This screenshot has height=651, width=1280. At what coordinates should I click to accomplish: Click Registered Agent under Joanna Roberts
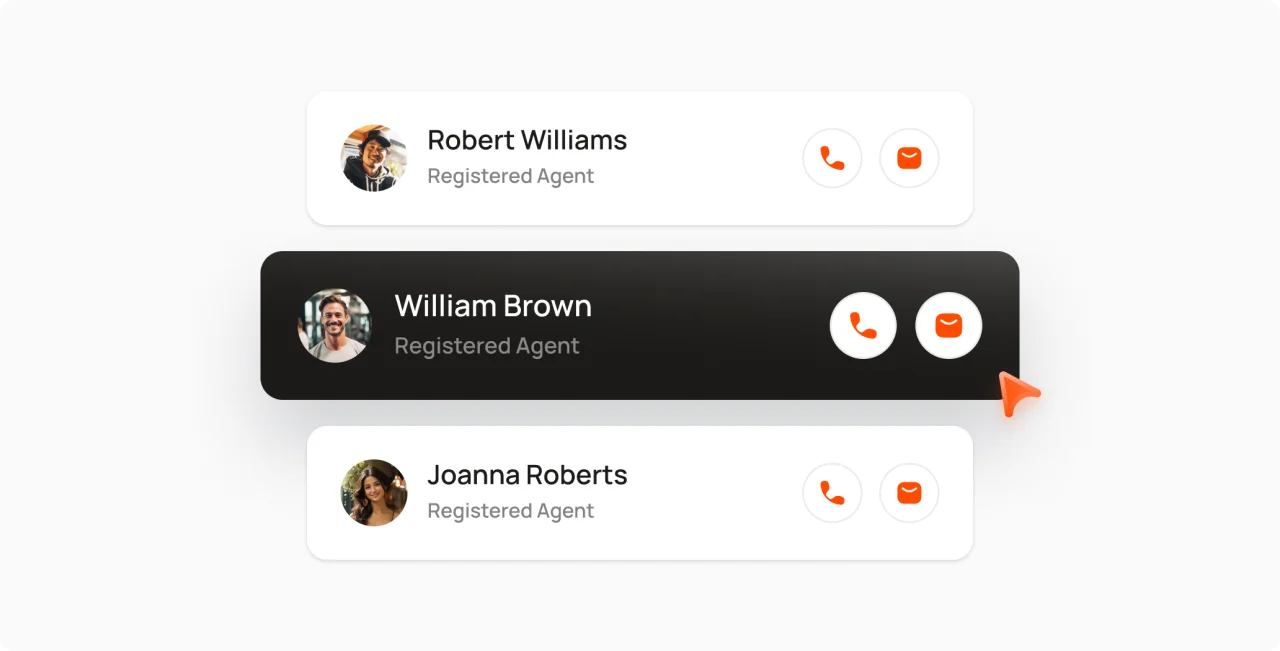[511, 511]
